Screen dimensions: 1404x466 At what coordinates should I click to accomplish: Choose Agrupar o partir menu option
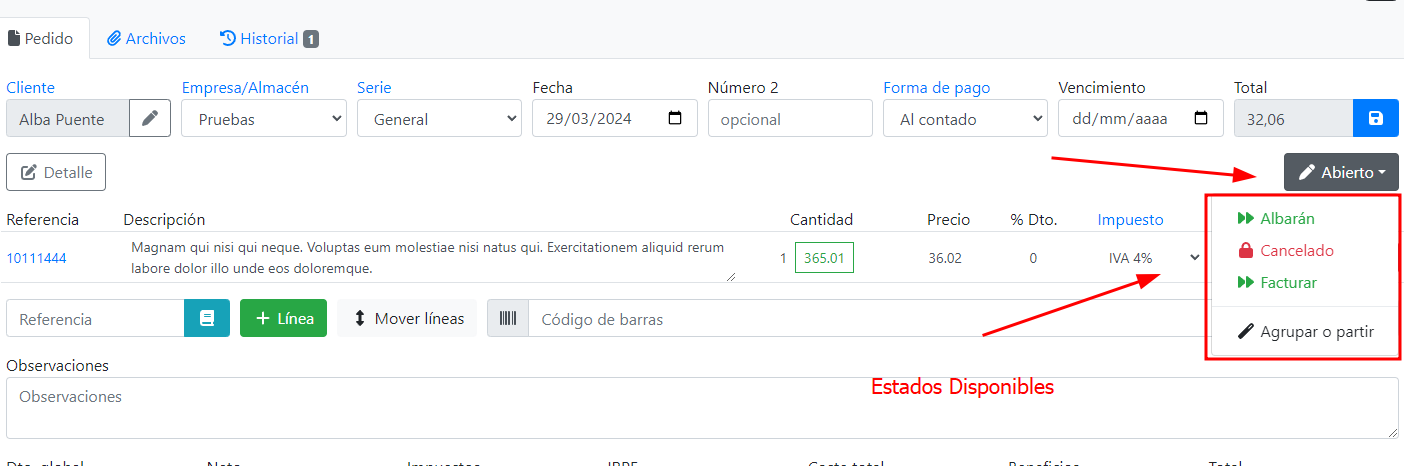click(x=1306, y=331)
